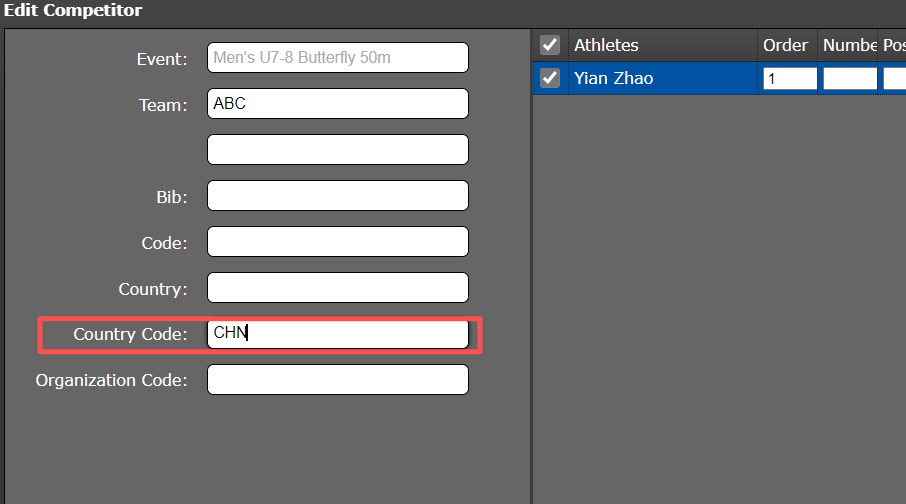Click the Country Code field containing CHN
Image resolution: width=906 pixels, height=504 pixels.
[337, 334]
